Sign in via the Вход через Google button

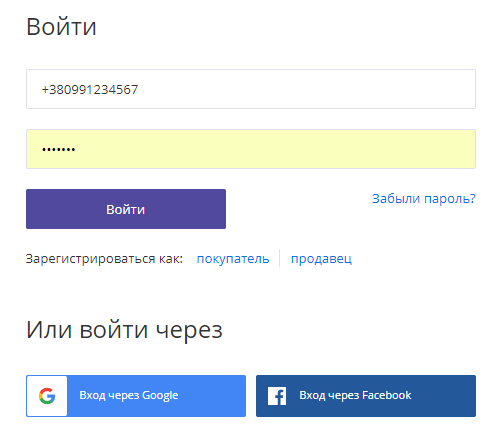pyautogui.click(x=136, y=396)
